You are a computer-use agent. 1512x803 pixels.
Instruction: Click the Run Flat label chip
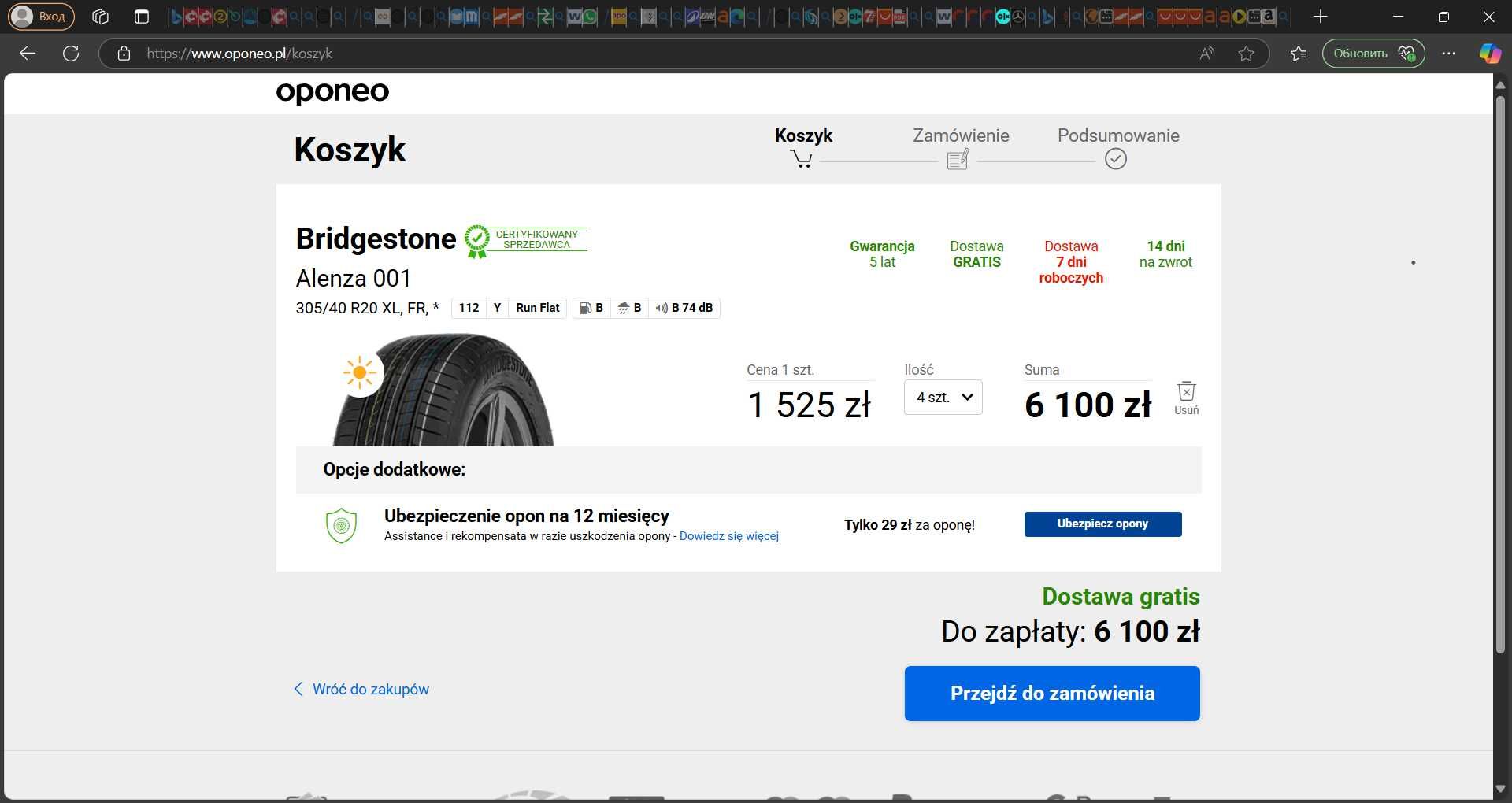(538, 308)
